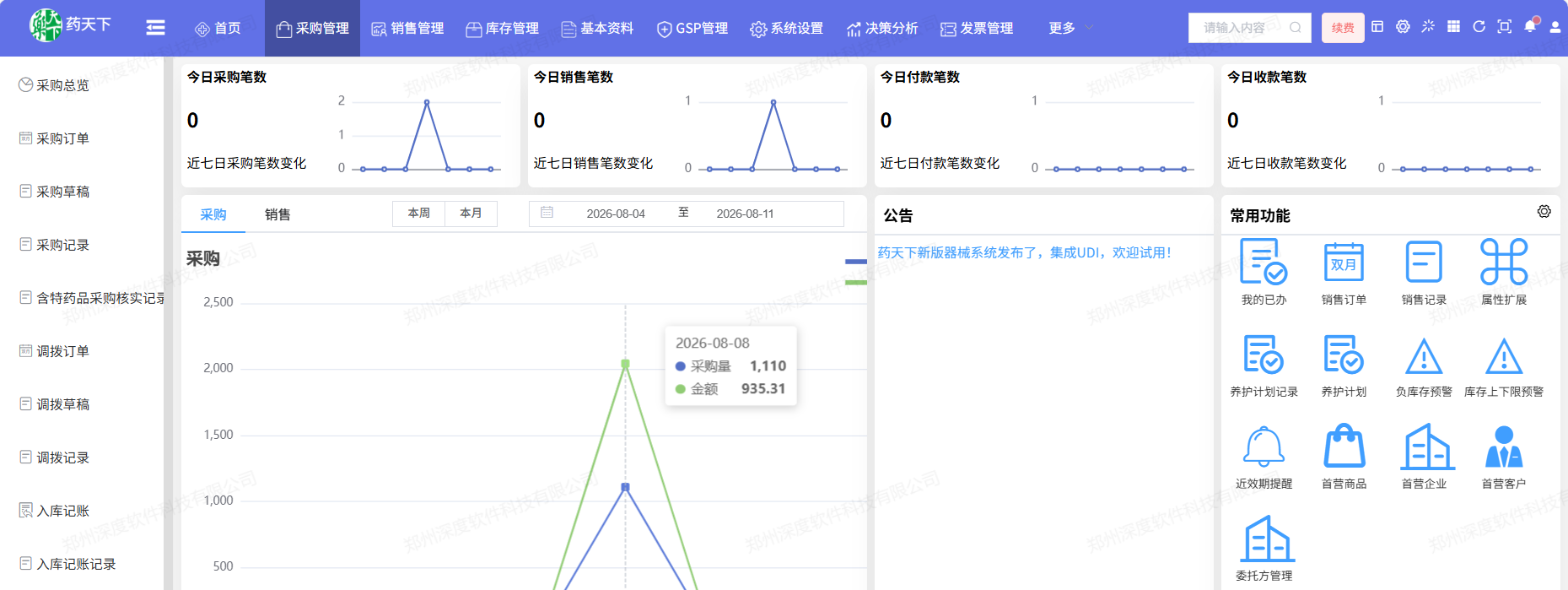Open the grid apps icon in the top bar
1568x590 pixels.
point(1453,27)
